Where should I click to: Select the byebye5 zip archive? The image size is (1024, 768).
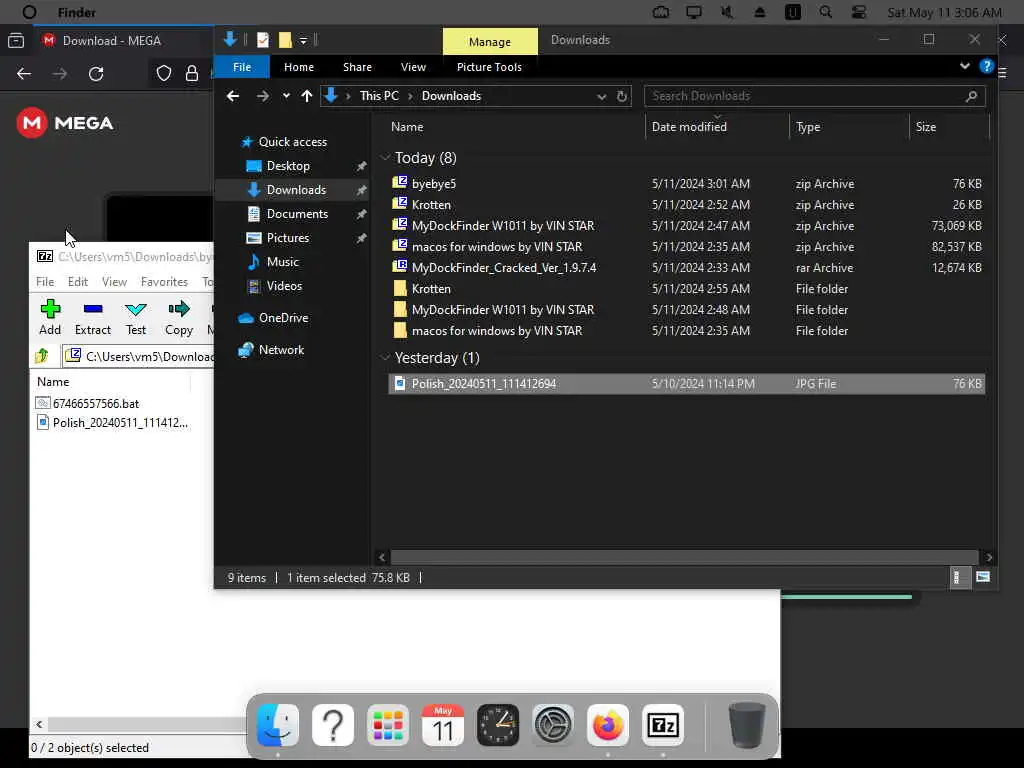pos(686,184)
